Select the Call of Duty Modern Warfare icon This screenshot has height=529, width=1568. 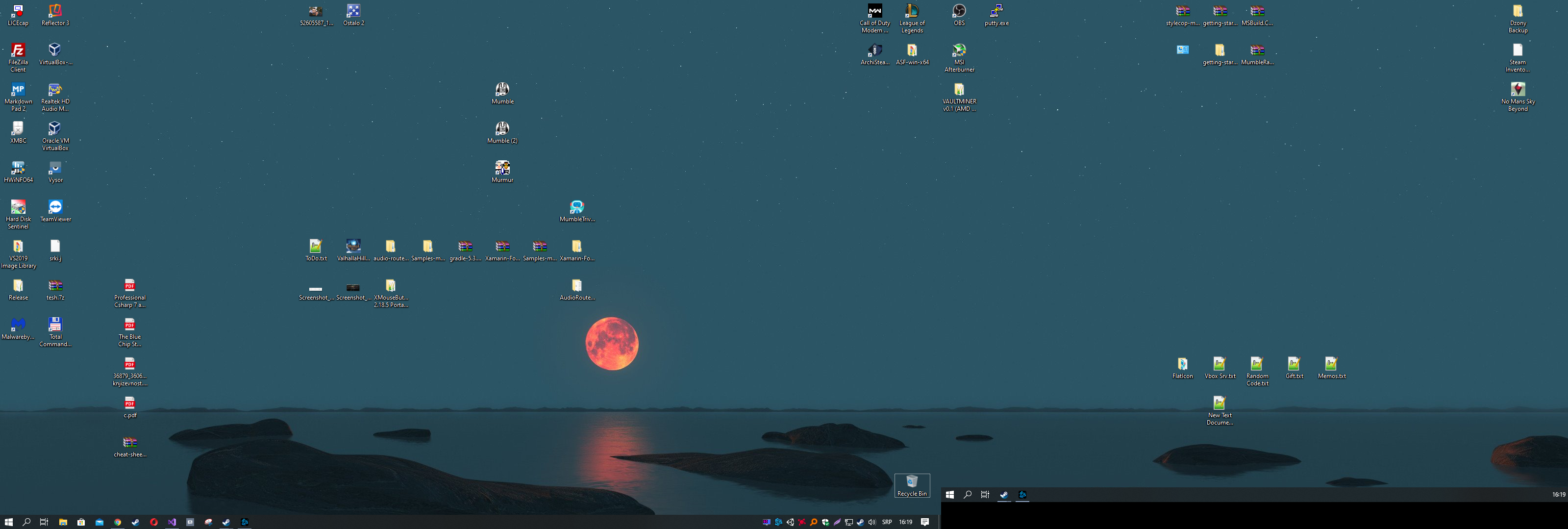875,19
